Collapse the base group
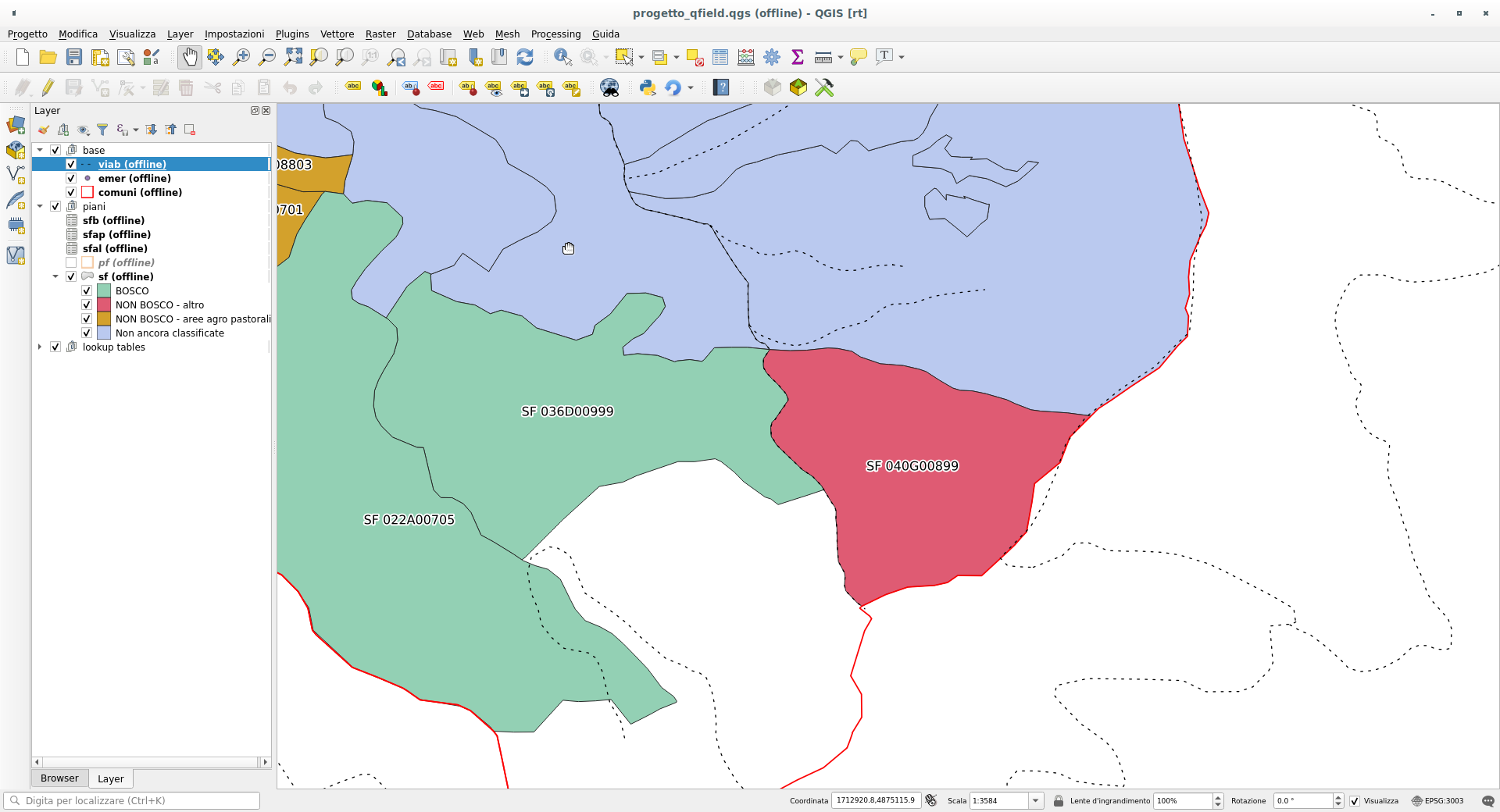Image resolution: width=1500 pixels, height=812 pixels. tap(40, 150)
